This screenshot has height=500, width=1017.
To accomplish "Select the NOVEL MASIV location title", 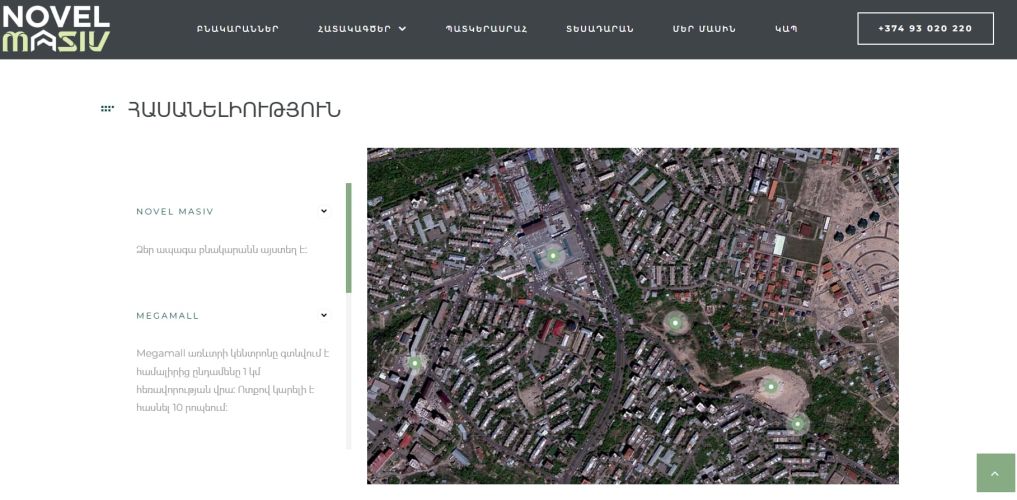I will pyautogui.click(x=175, y=211).
